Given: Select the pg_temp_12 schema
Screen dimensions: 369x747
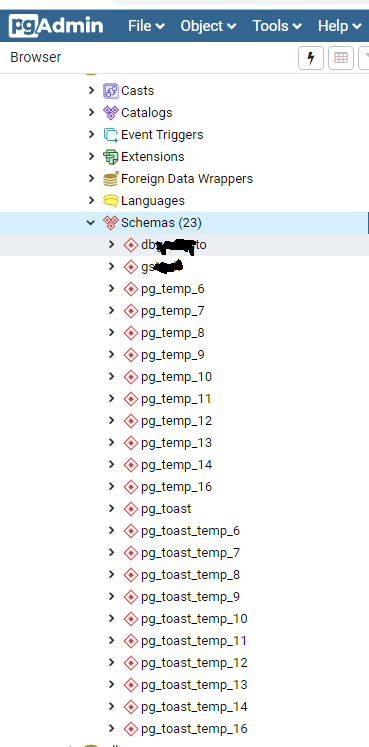Looking at the screenshot, I should pyautogui.click(x=177, y=421).
